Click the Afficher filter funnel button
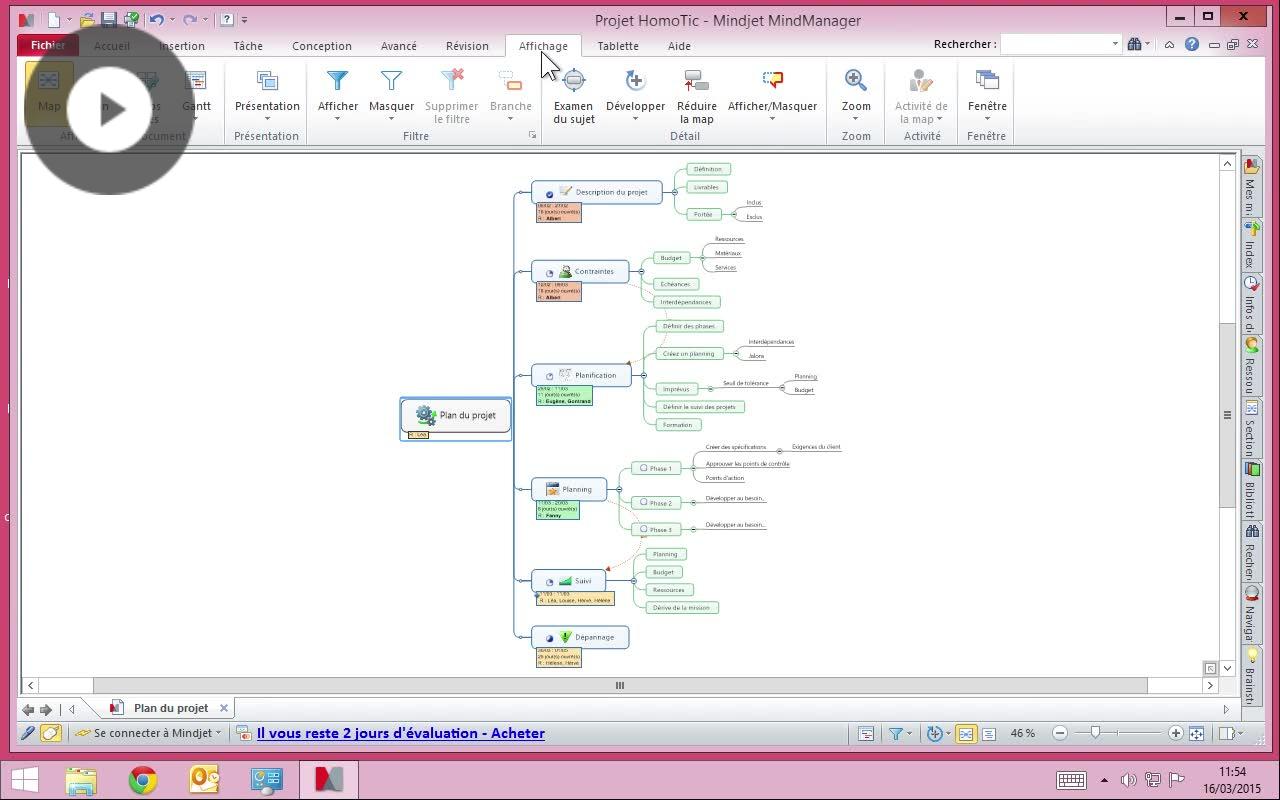 pyautogui.click(x=338, y=92)
